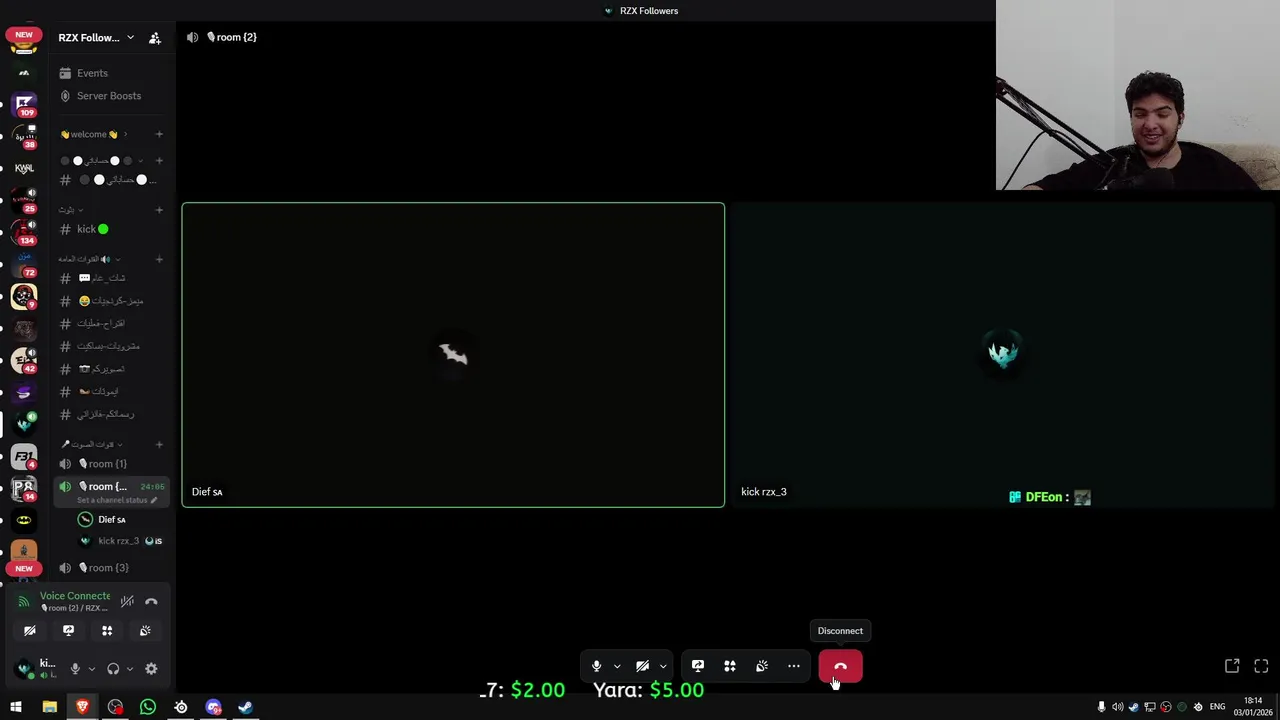
Task: Open system tray volume icon
Action: point(1117,707)
